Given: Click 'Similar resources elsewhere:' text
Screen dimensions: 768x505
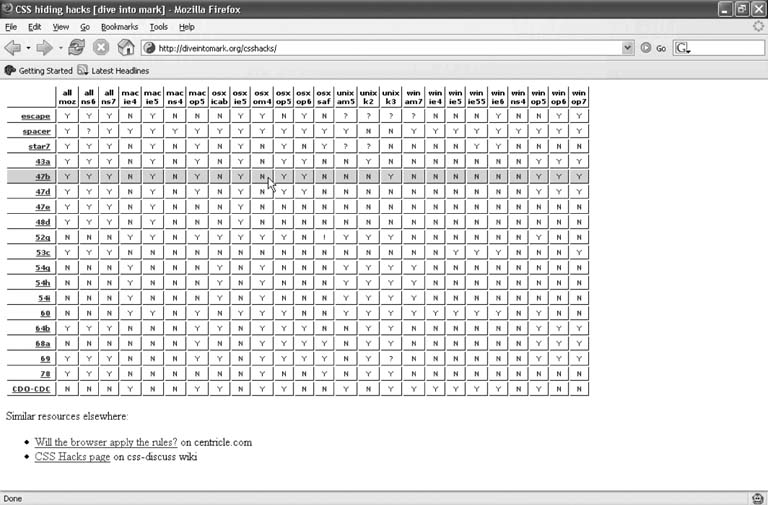Looking at the screenshot, I should [x=67, y=416].
